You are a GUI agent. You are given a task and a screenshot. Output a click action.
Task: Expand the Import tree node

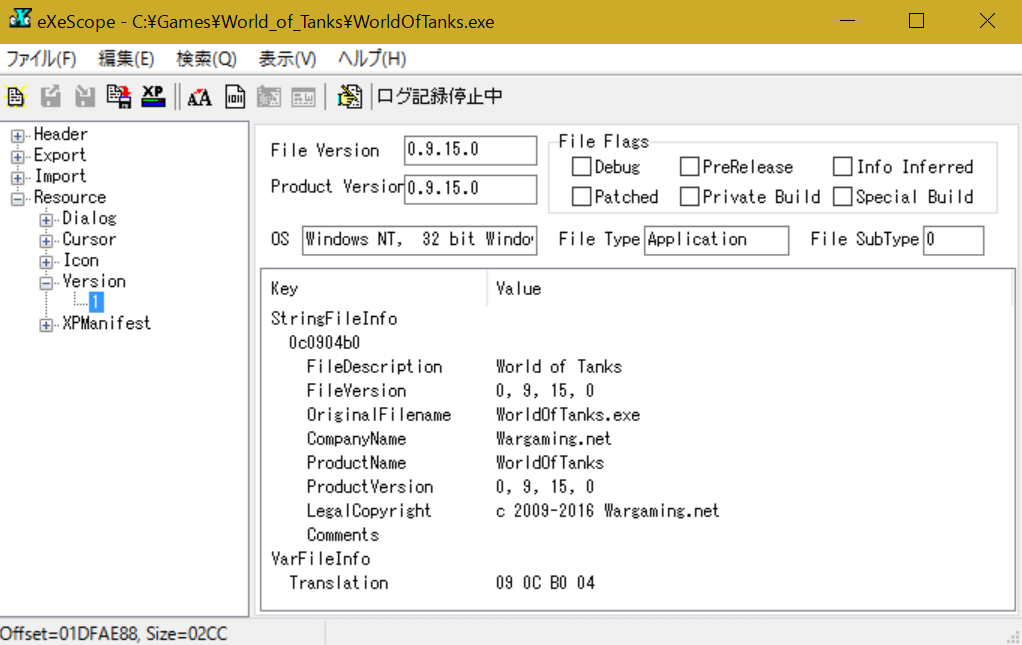pos(18,177)
